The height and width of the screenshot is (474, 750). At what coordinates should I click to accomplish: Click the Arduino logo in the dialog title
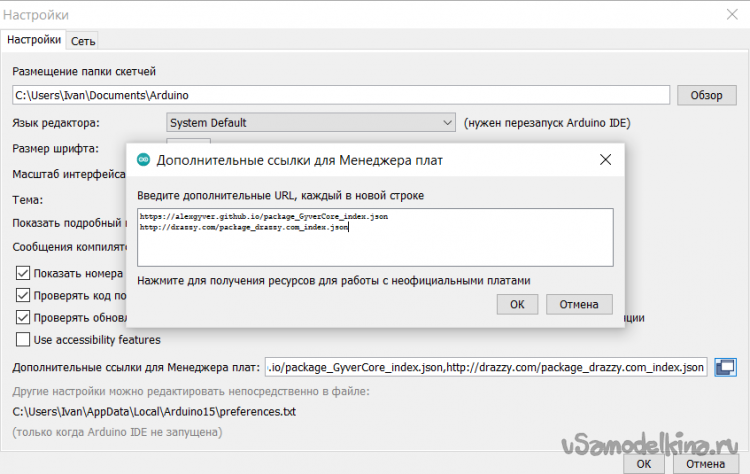143,160
